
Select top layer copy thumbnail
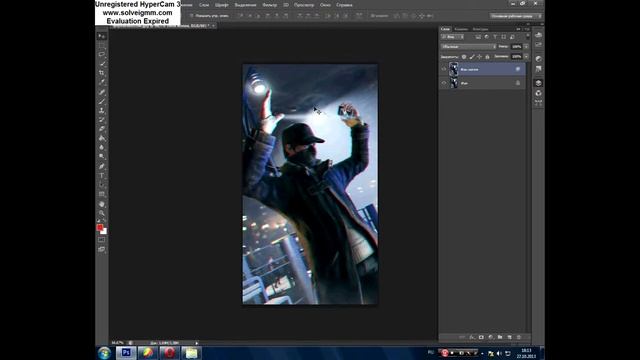pyautogui.click(x=453, y=69)
